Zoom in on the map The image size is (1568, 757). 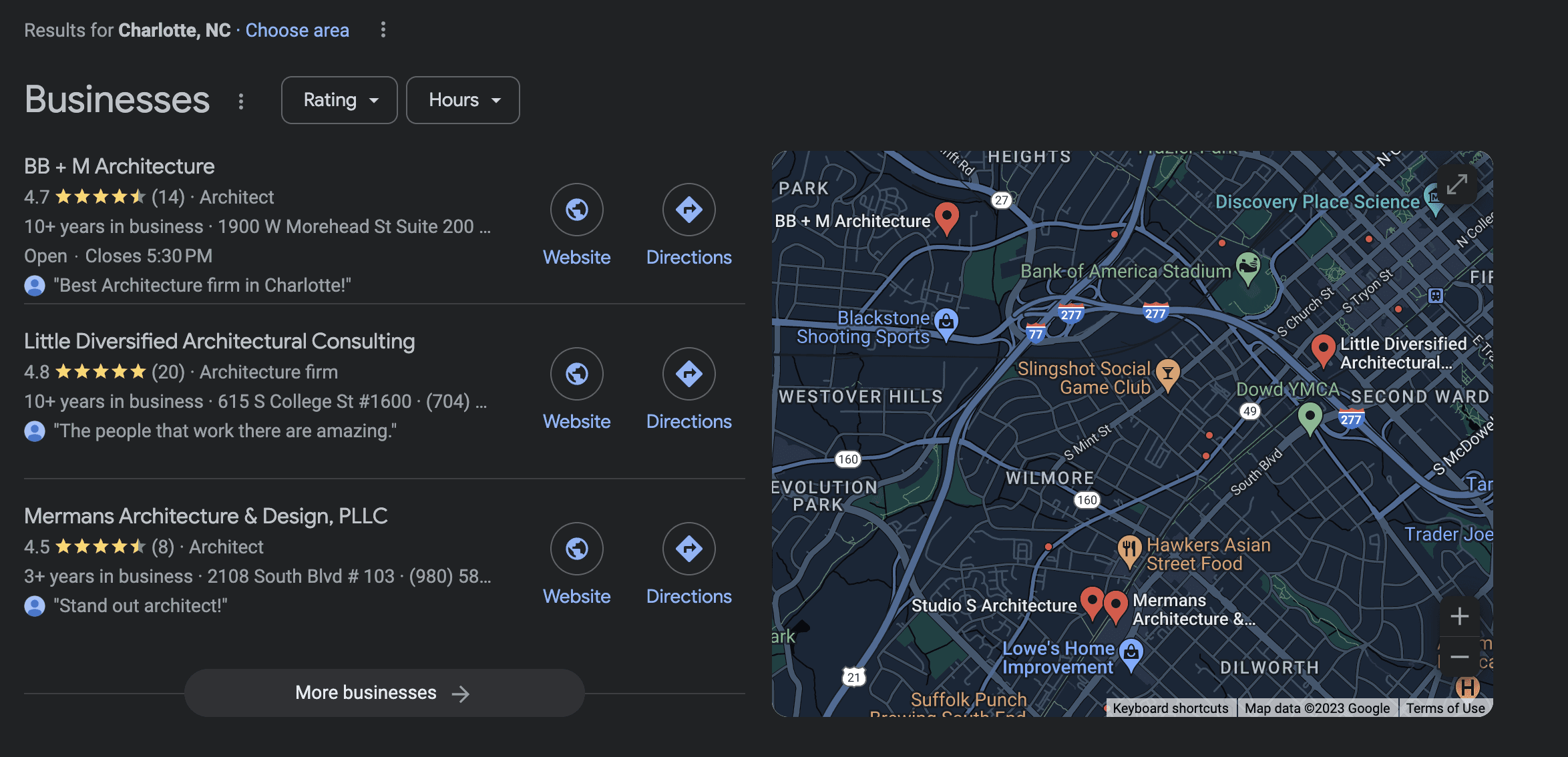tap(1459, 616)
